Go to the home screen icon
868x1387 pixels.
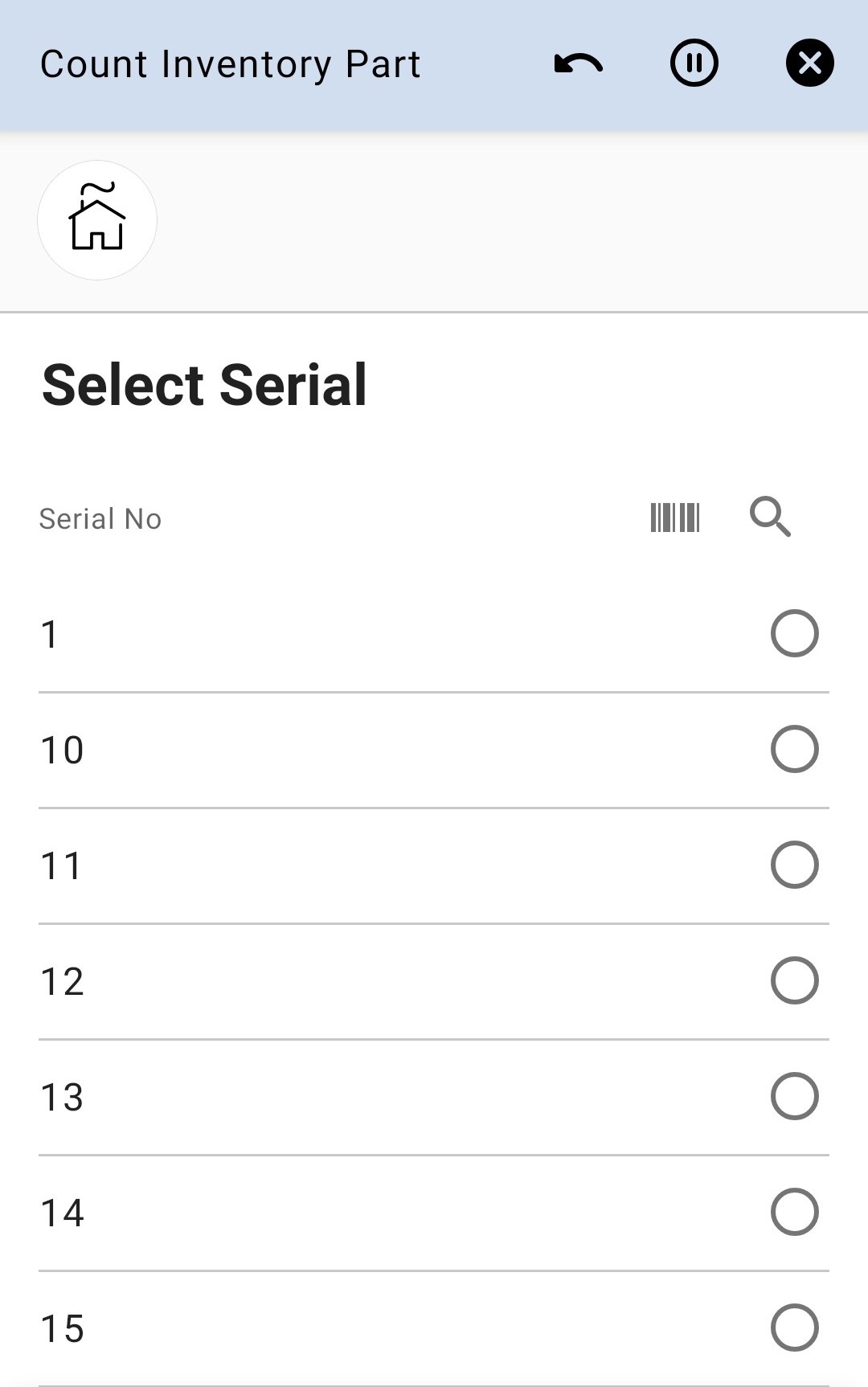point(97,219)
